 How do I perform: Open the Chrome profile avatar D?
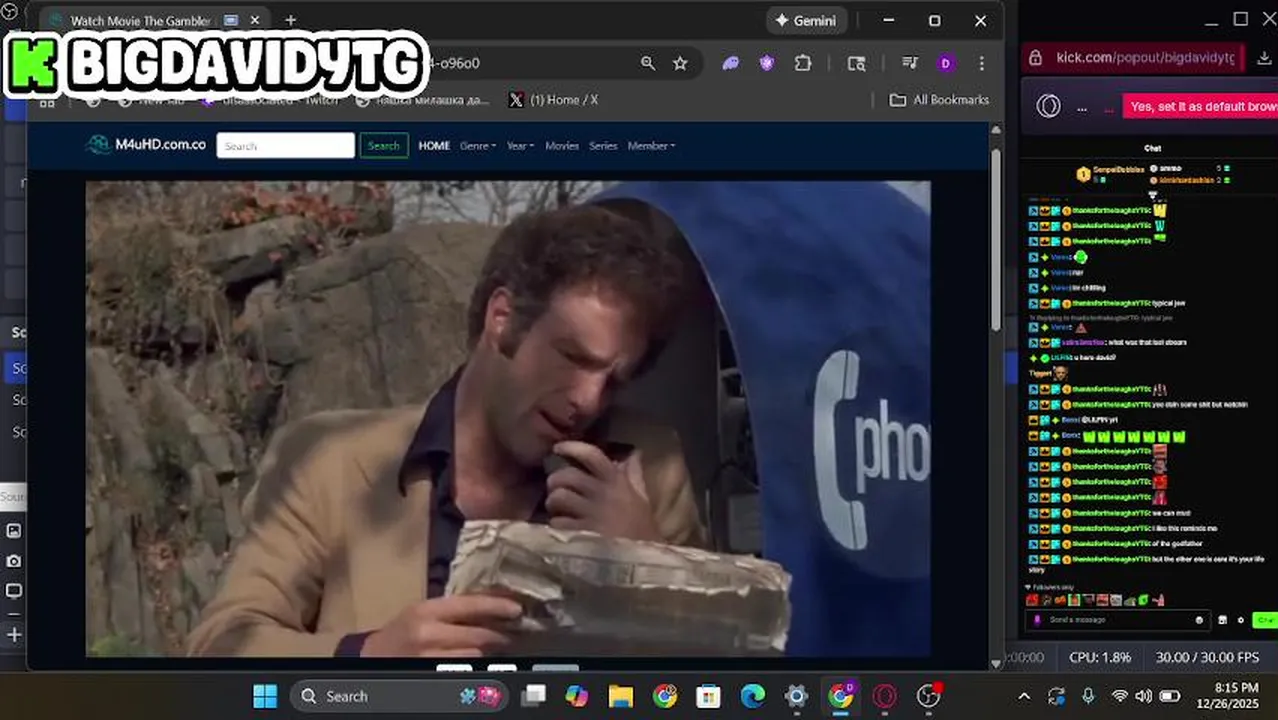point(945,63)
